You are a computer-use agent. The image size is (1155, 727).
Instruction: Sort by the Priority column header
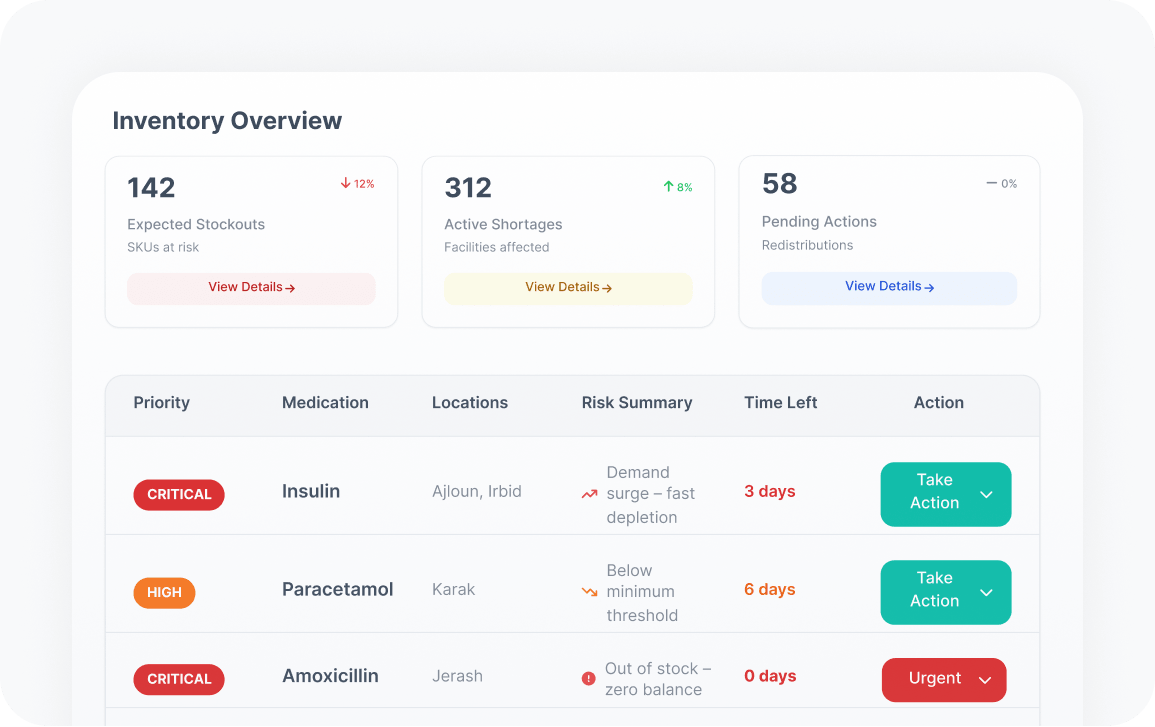click(x=161, y=403)
